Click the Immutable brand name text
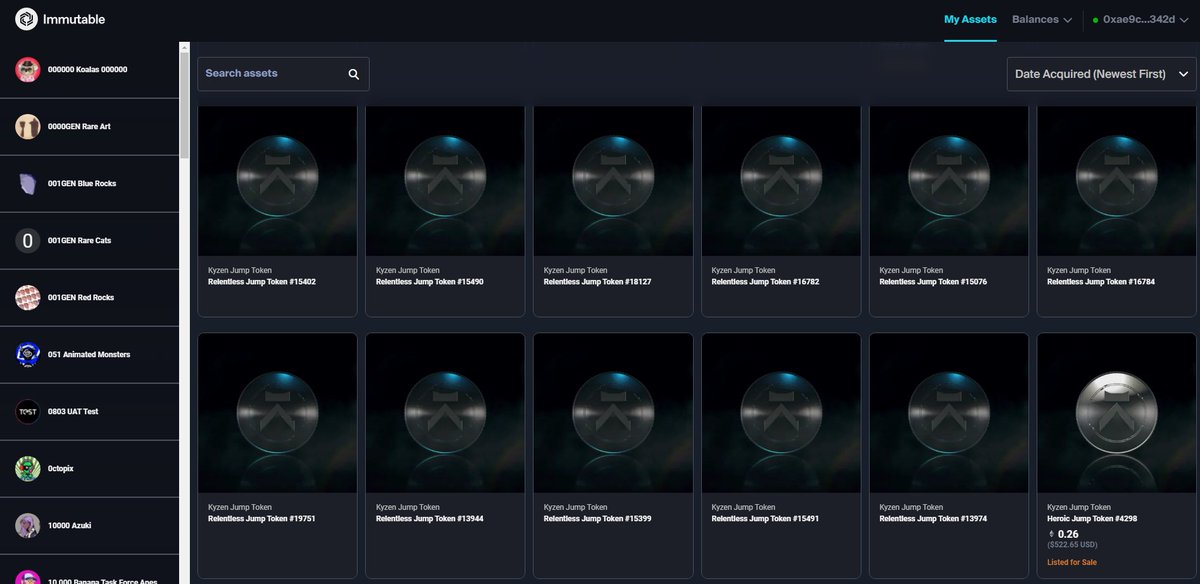Viewport: 1200px width, 584px height. (x=74, y=19)
